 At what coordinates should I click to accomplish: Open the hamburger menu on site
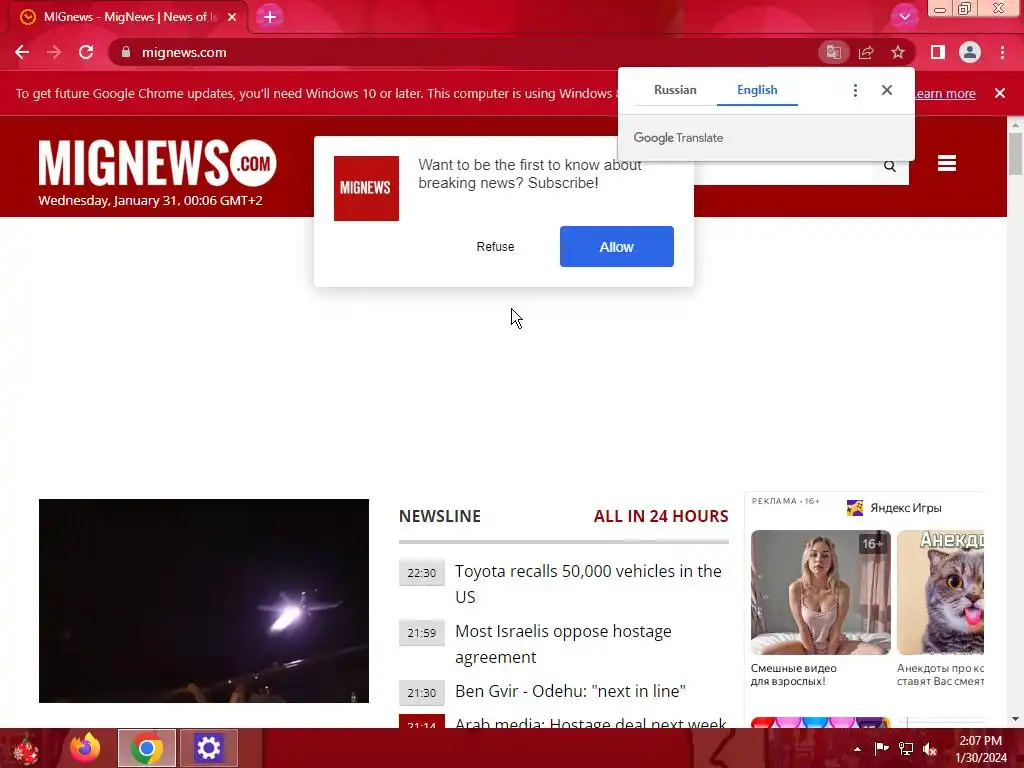(x=946, y=163)
